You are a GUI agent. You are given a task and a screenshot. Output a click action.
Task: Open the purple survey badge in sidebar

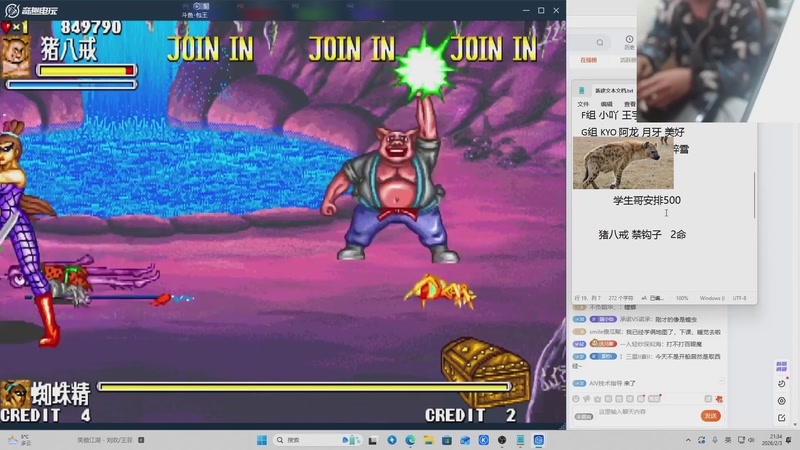[782, 366]
